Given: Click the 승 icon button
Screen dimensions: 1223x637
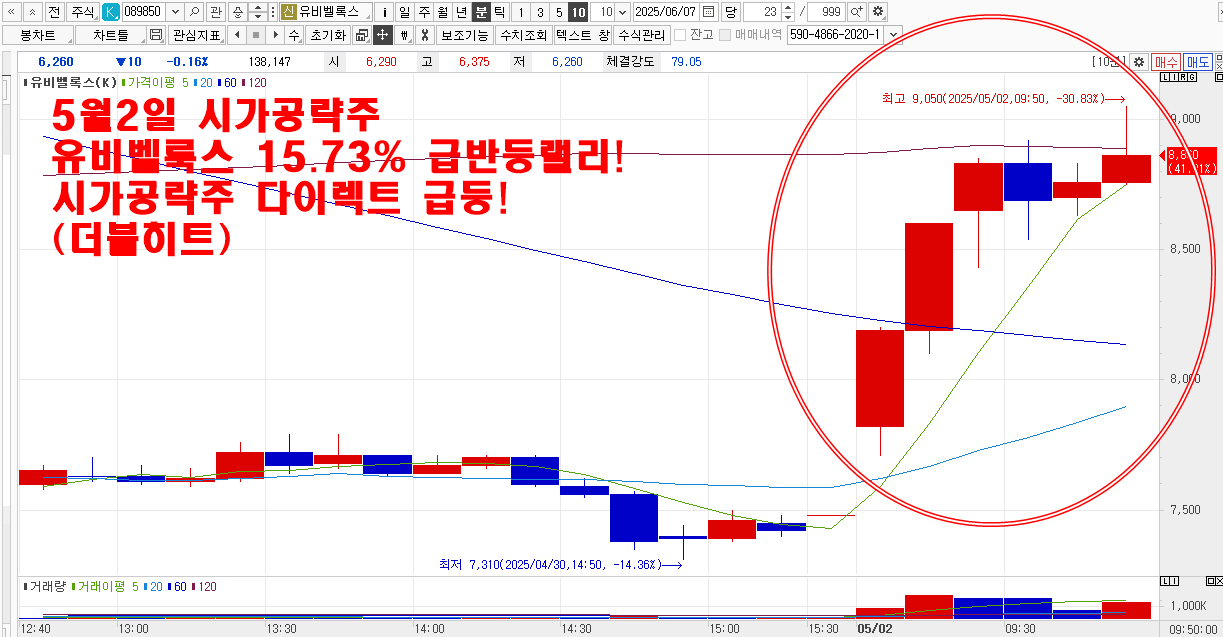Looking at the screenshot, I should [x=237, y=12].
